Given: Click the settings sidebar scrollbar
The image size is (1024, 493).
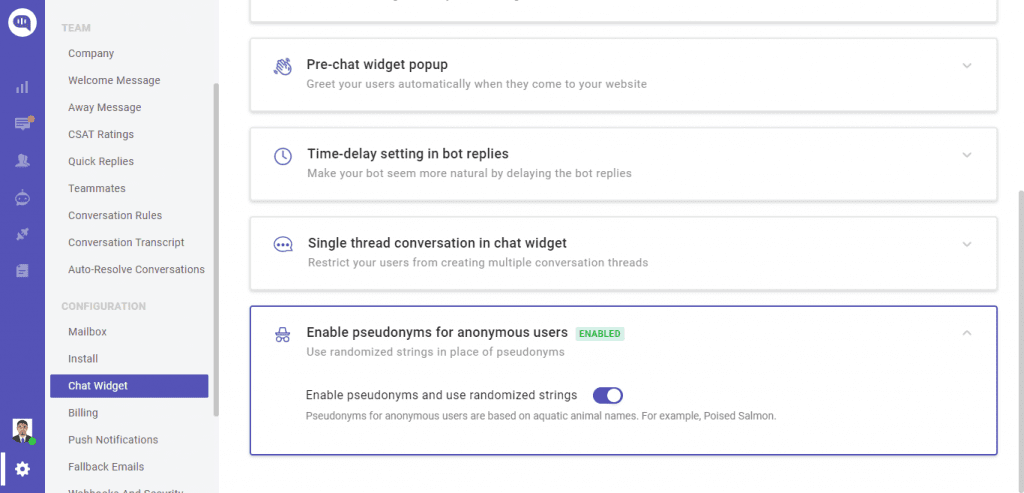Looking at the screenshot, I should pos(216,249).
